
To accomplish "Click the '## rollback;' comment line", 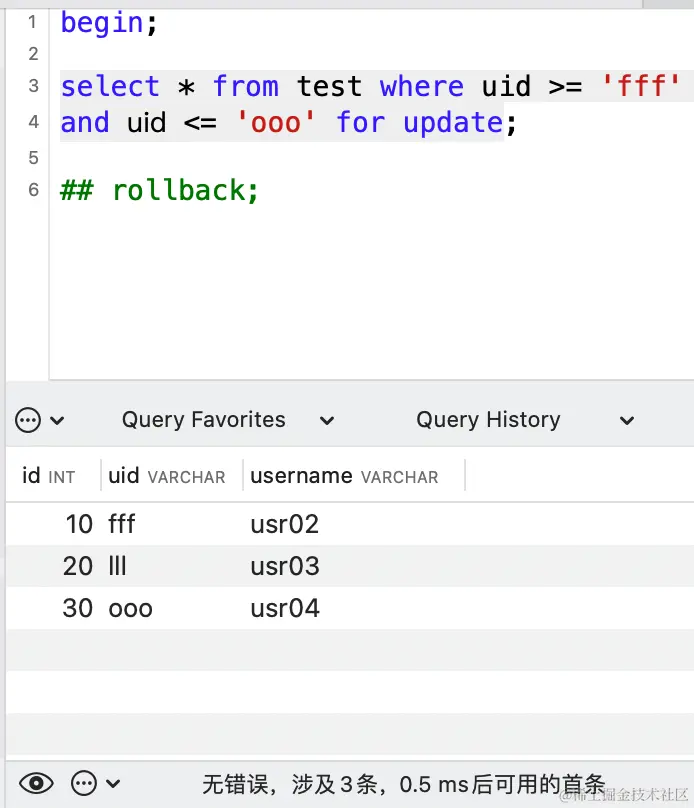I will (x=159, y=190).
